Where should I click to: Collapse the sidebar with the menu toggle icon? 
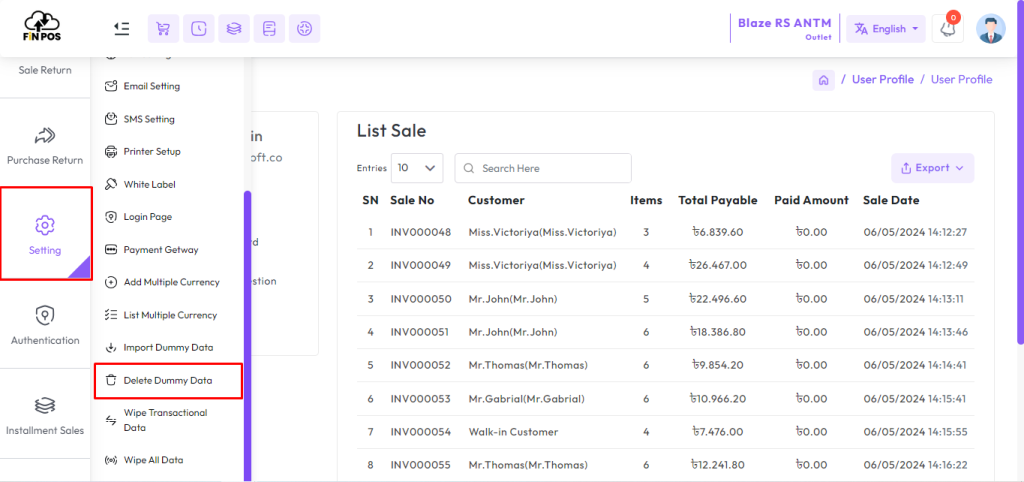[x=122, y=29]
